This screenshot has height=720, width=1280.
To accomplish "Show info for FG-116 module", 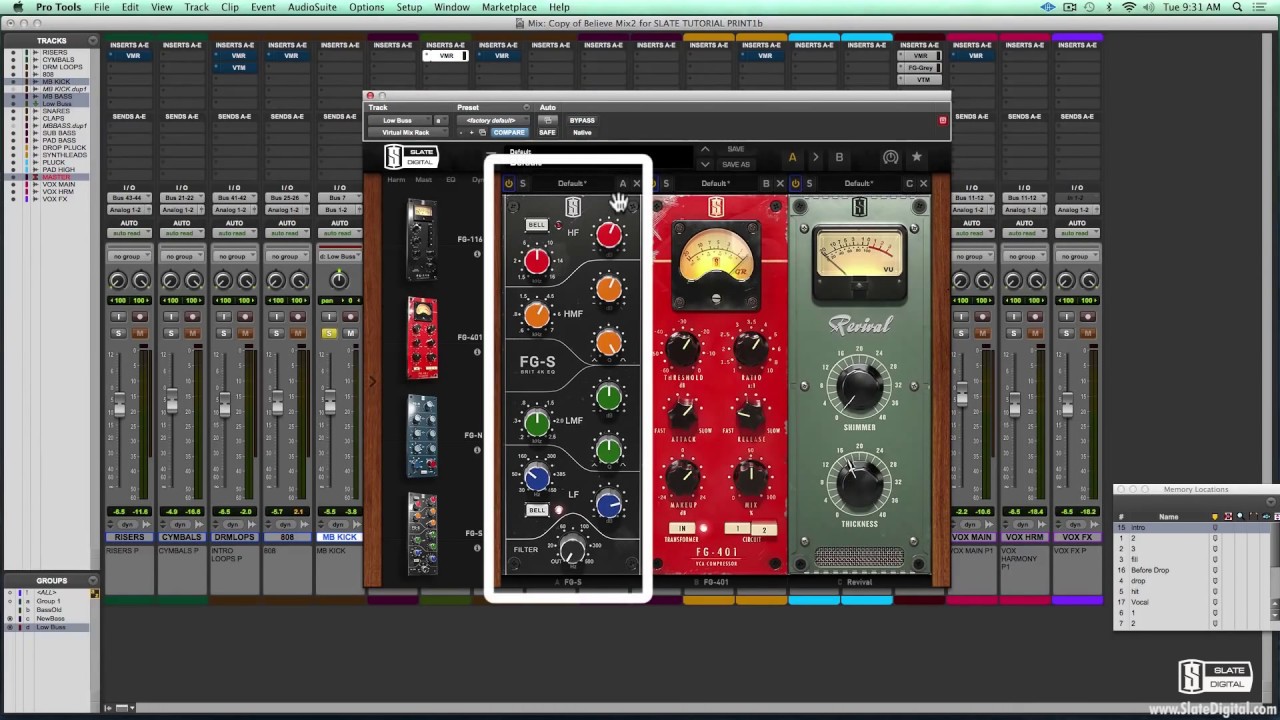I will [x=477, y=254].
